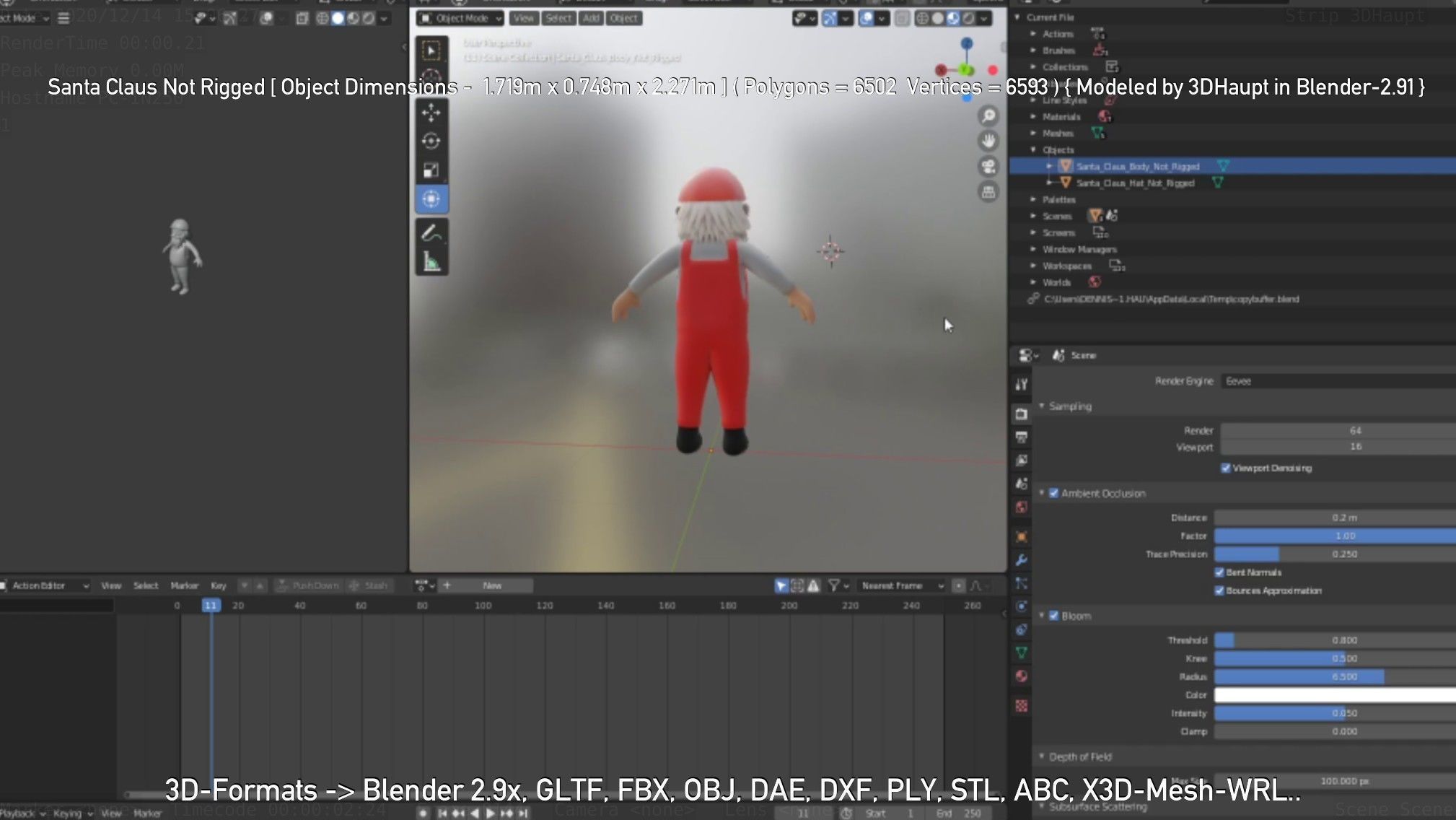Screen dimensions: 1456x820
Task: Adjust the Bloom Radius slider
Action: (1335, 677)
